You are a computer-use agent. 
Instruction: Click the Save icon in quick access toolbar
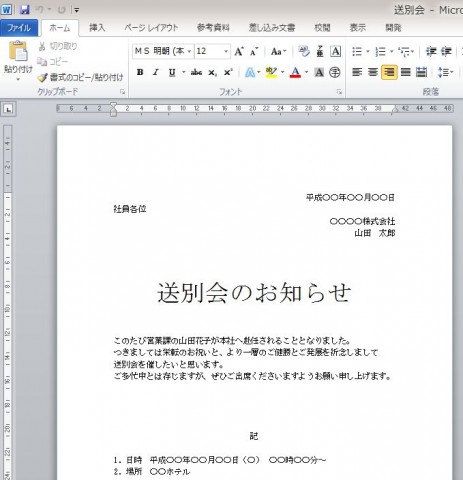coord(24,9)
